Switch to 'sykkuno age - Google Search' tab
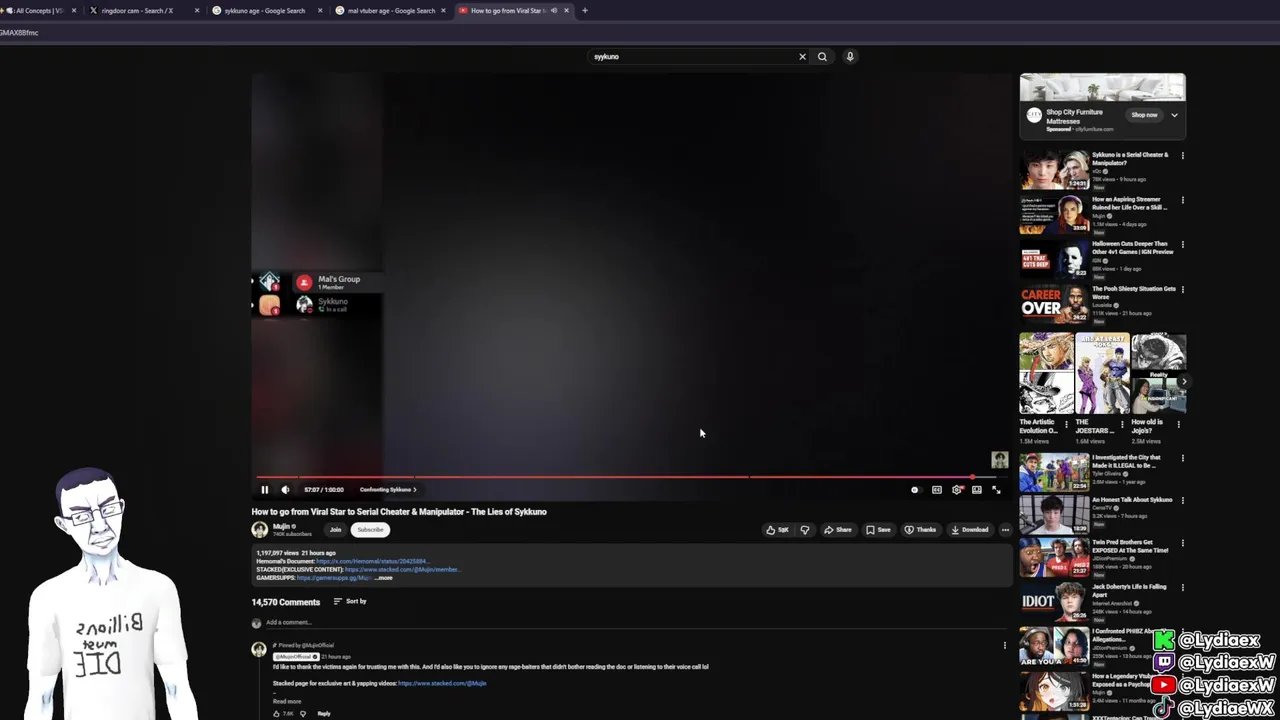Viewport: 1280px width, 720px height. (x=265, y=11)
